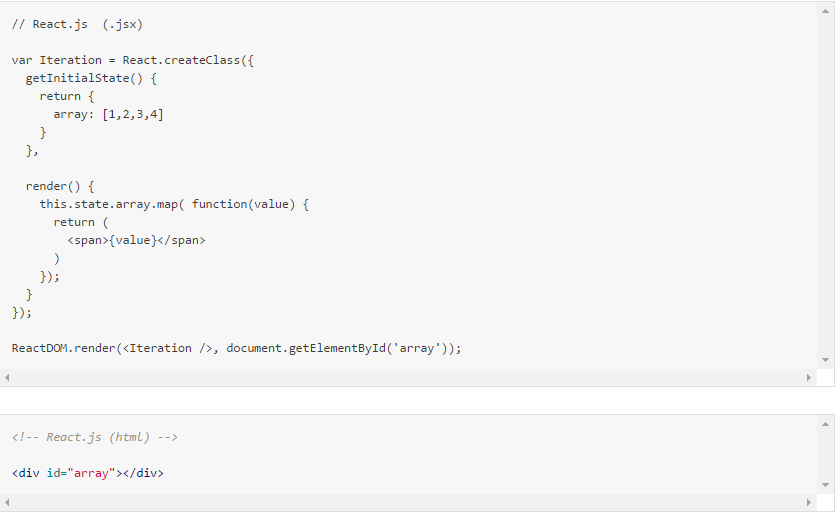Click the down scroll arrow of the HTML code block

pyautogui.click(x=826, y=485)
